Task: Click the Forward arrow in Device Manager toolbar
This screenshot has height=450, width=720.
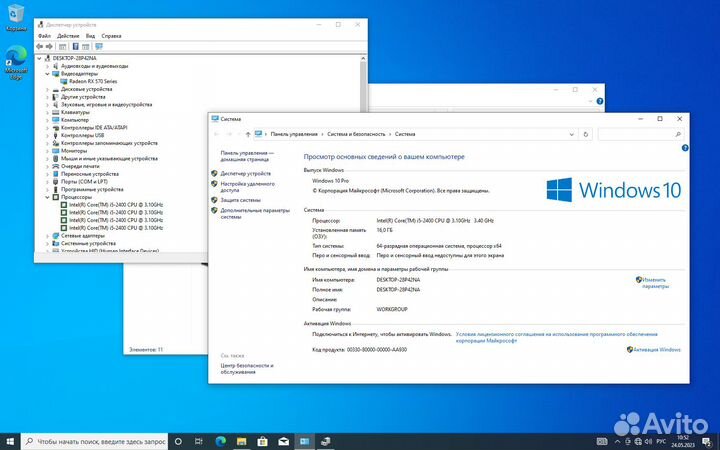Action: click(49, 46)
